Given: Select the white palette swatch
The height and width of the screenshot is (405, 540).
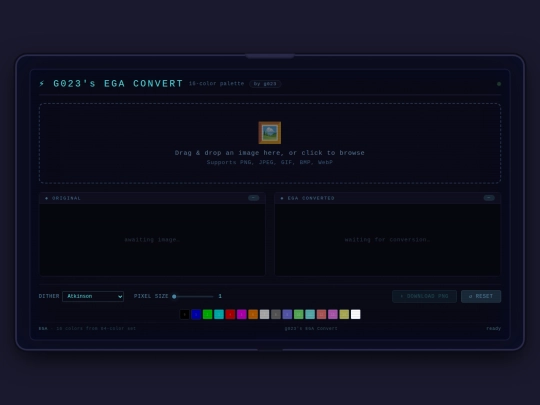Looking at the screenshot, I should (x=355, y=314).
